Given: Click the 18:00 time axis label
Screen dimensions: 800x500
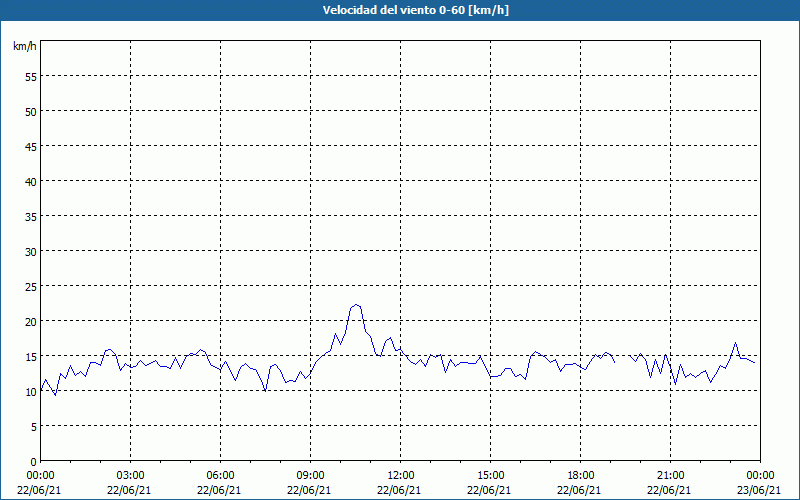Looking at the screenshot, I should click(580, 476).
